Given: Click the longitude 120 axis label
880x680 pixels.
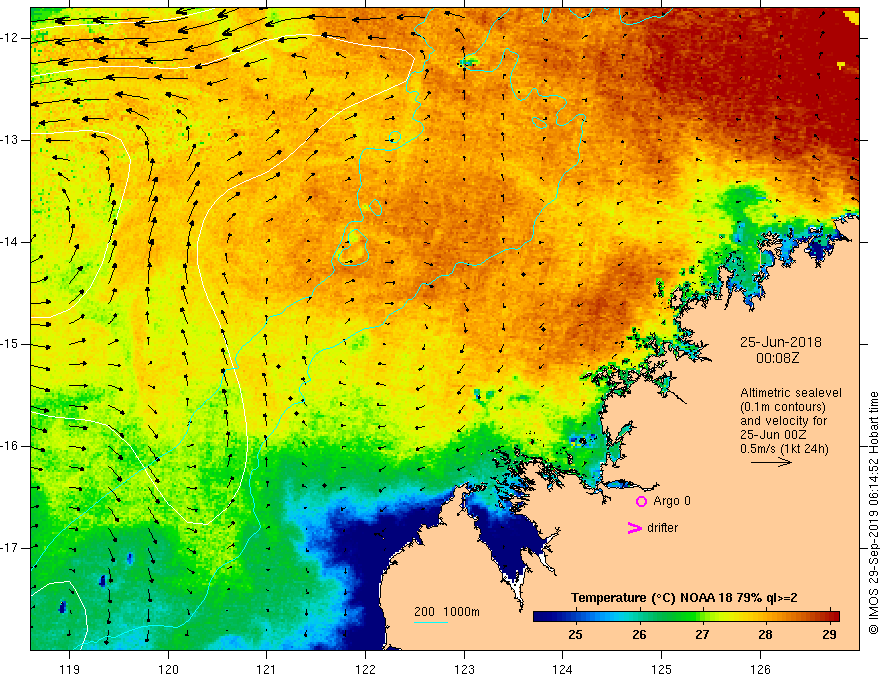Looking at the screenshot, I should [168, 669].
